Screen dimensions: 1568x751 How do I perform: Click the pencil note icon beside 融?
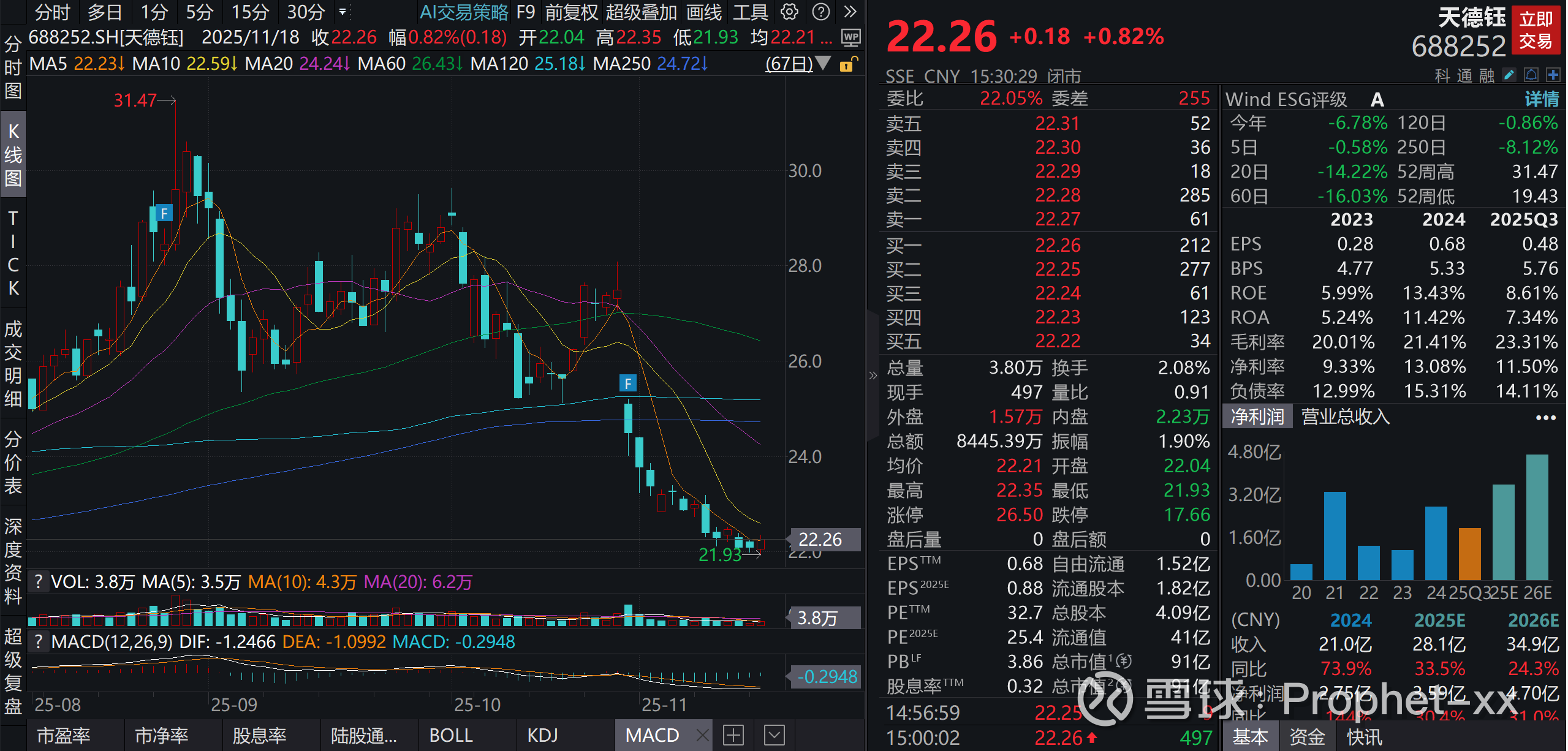click(1509, 75)
